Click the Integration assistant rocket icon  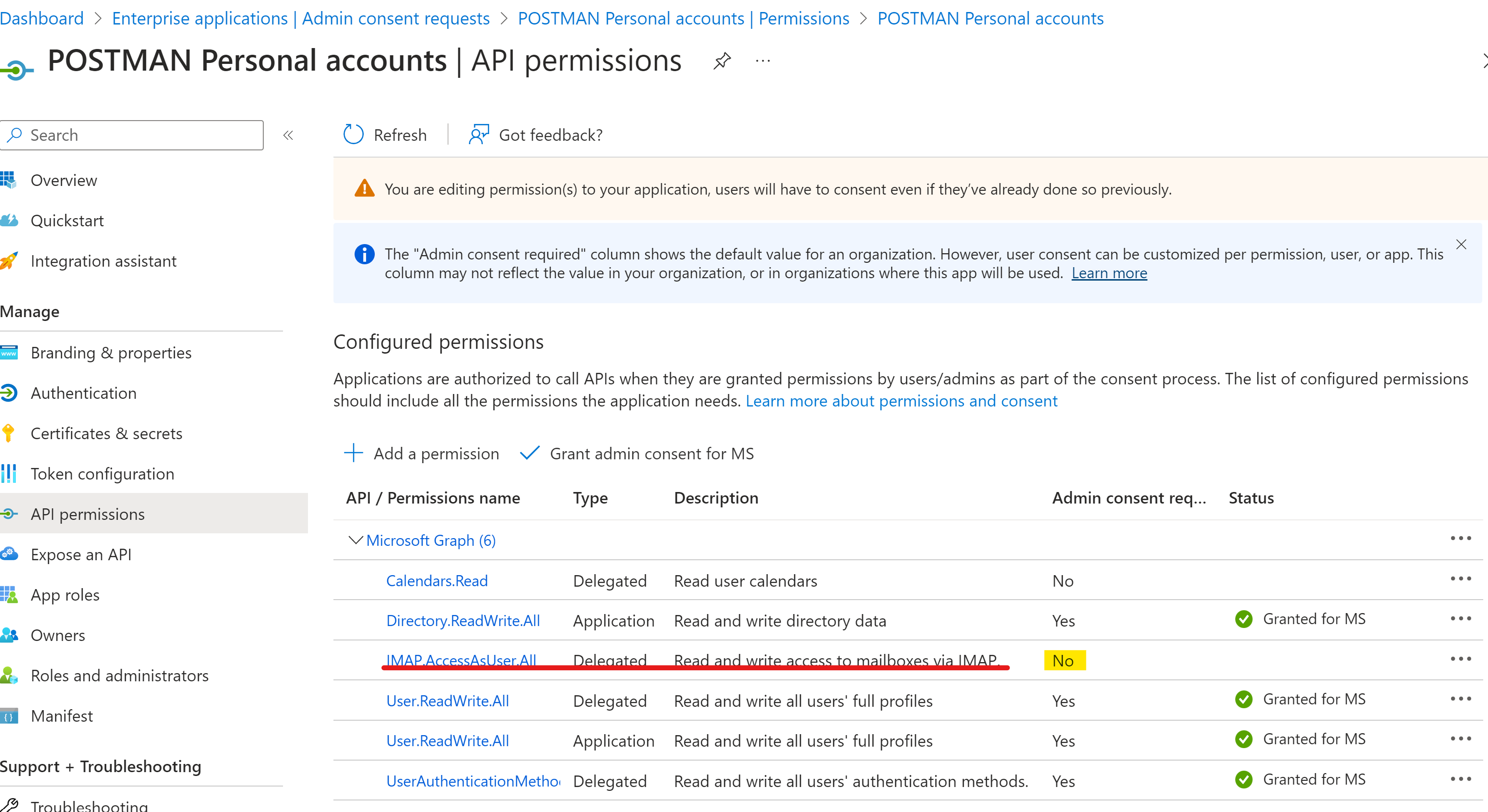9,260
